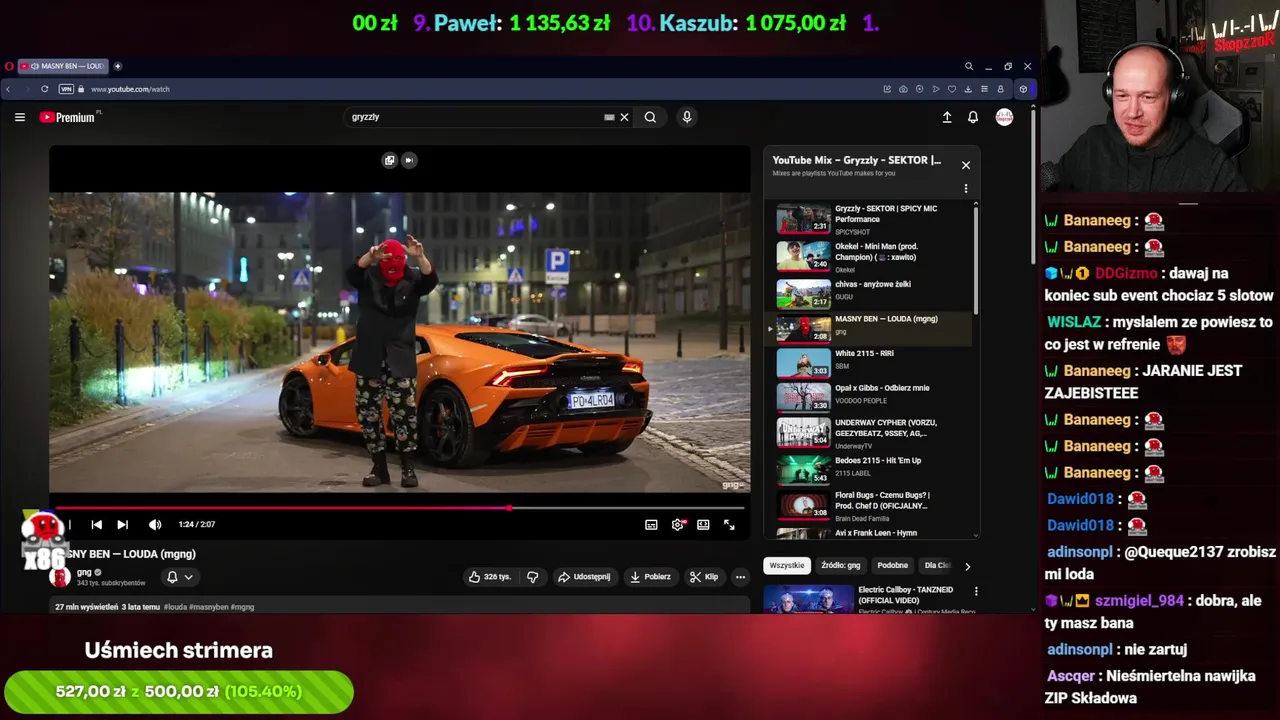Viewport: 1280px width, 720px height.
Task: Open the three-dot more actions under video
Action: coord(740,577)
